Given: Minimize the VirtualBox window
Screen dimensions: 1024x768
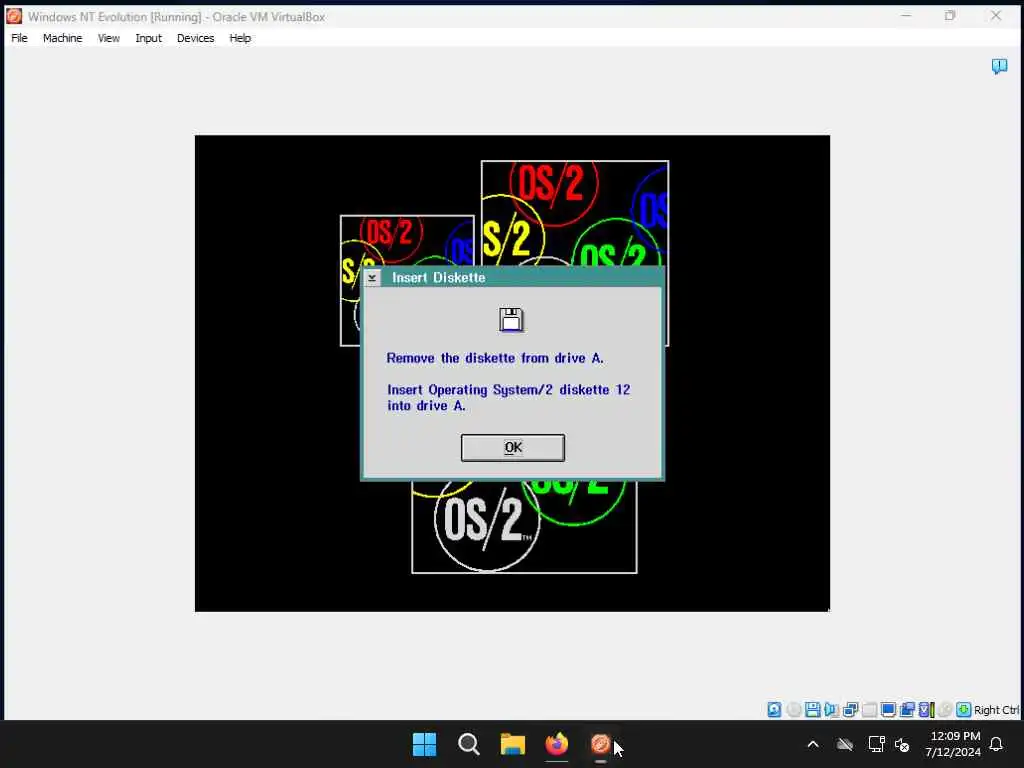Looking at the screenshot, I should click(906, 16).
